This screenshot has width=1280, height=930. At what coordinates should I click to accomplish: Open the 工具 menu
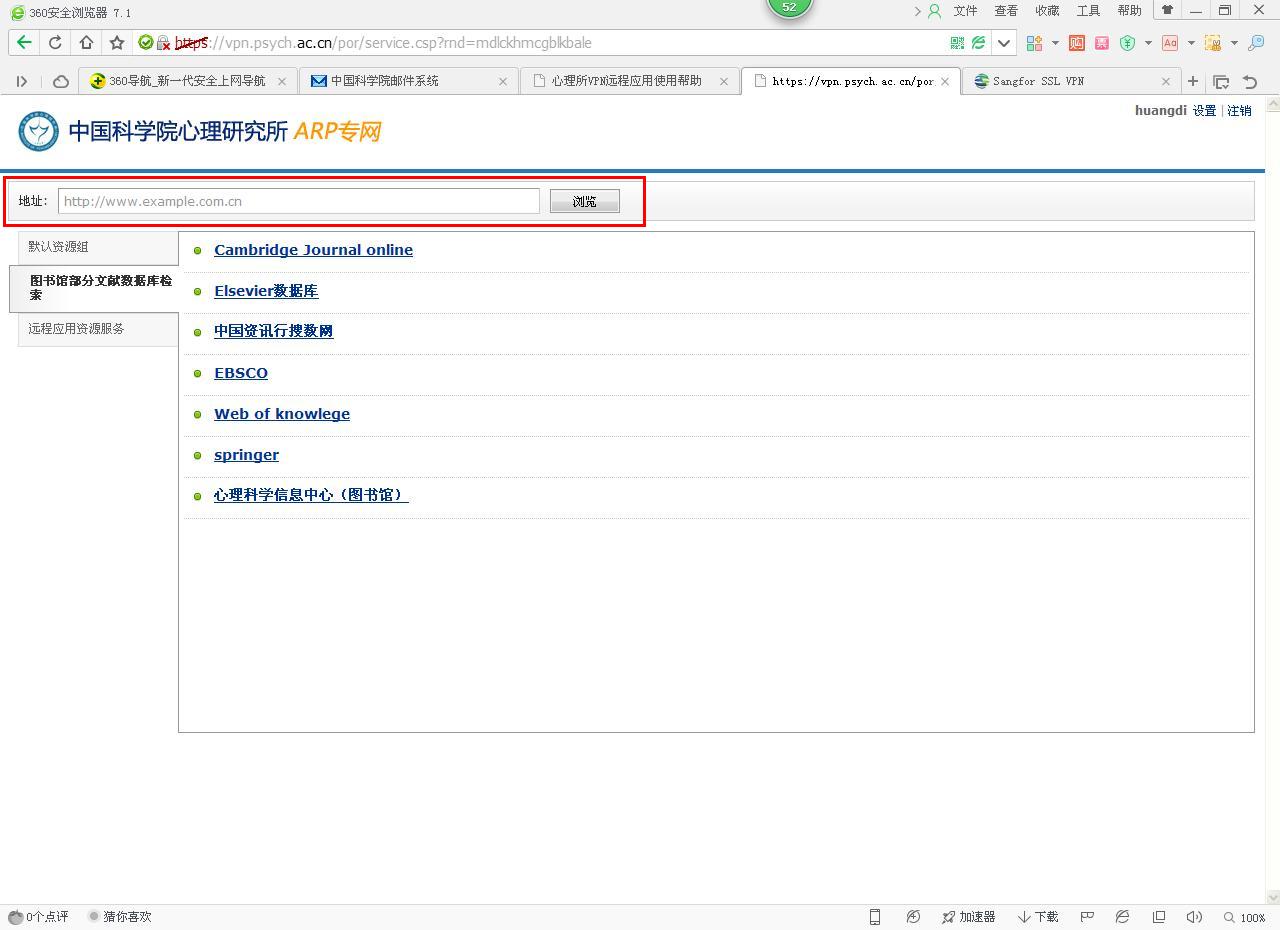[1088, 11]
